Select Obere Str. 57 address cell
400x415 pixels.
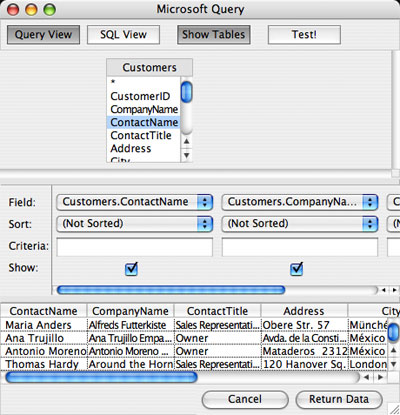(304, 325)
